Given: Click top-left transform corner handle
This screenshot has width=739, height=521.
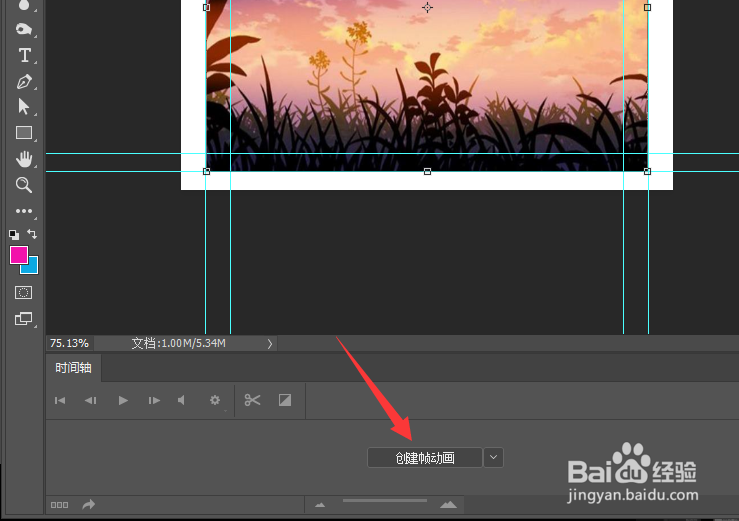Looking at the screenshot, I should pyautogui.click(x=206, y=8).
